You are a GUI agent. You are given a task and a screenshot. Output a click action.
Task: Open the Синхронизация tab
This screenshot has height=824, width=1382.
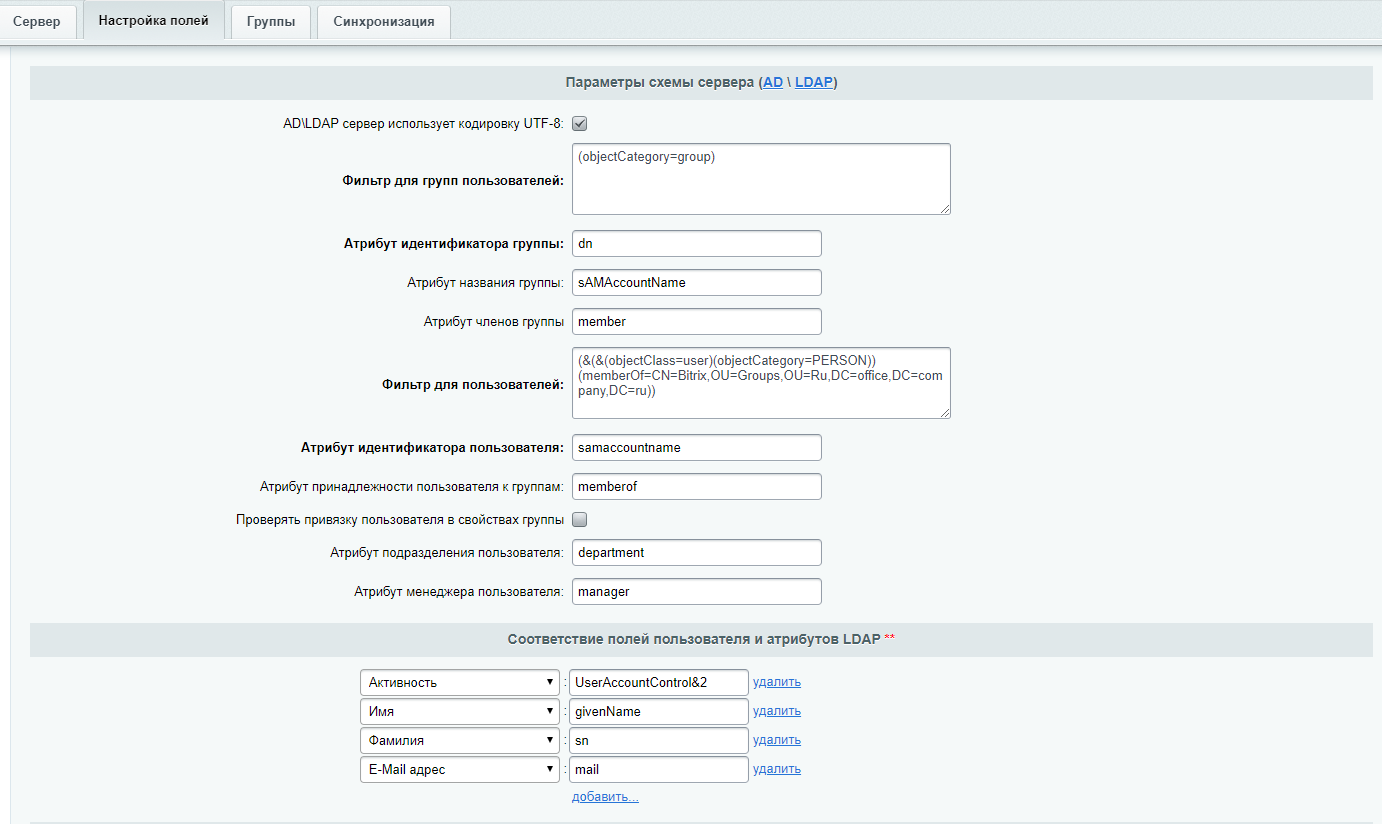point(383,21)
